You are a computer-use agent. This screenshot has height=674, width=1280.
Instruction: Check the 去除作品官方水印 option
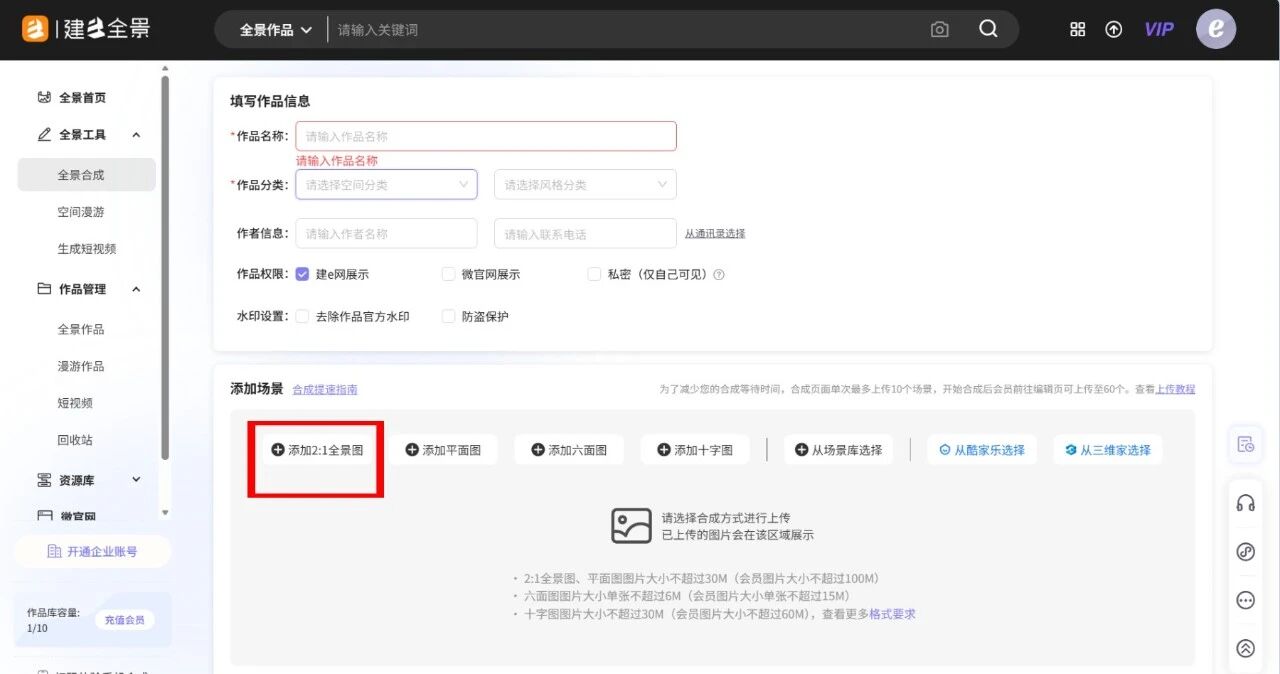coord(302,316)
